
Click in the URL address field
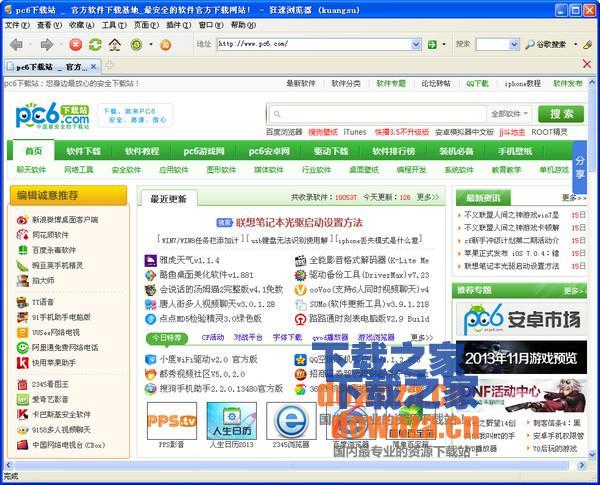[314, 44]
